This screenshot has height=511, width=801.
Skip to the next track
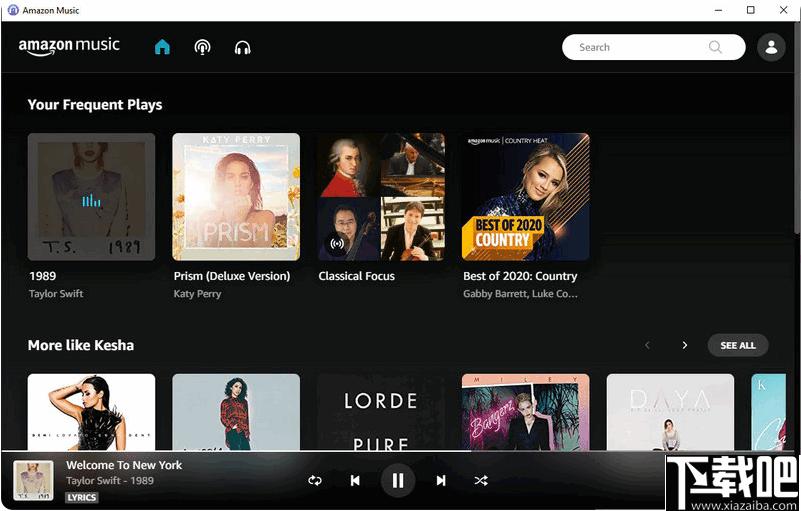pos(441,480)
